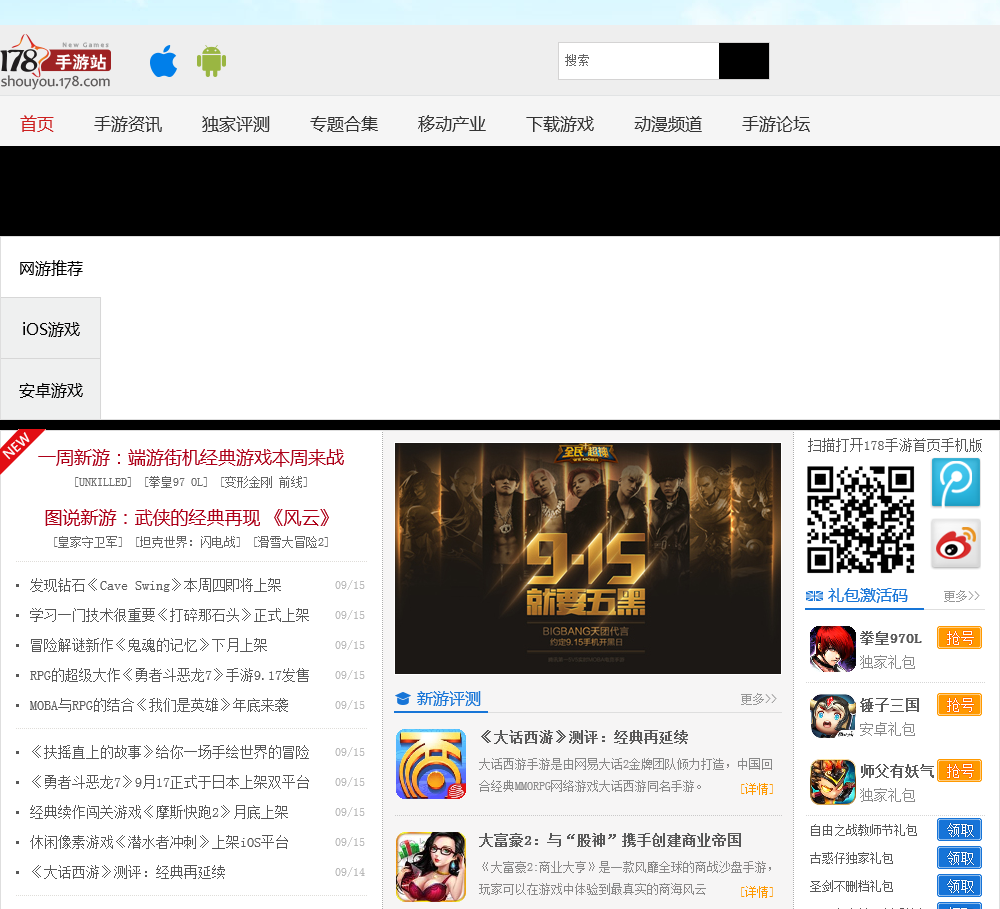Screen dimensions: 1000x909
Task: Click the black search submit button
Action: (x=744, y=61)
